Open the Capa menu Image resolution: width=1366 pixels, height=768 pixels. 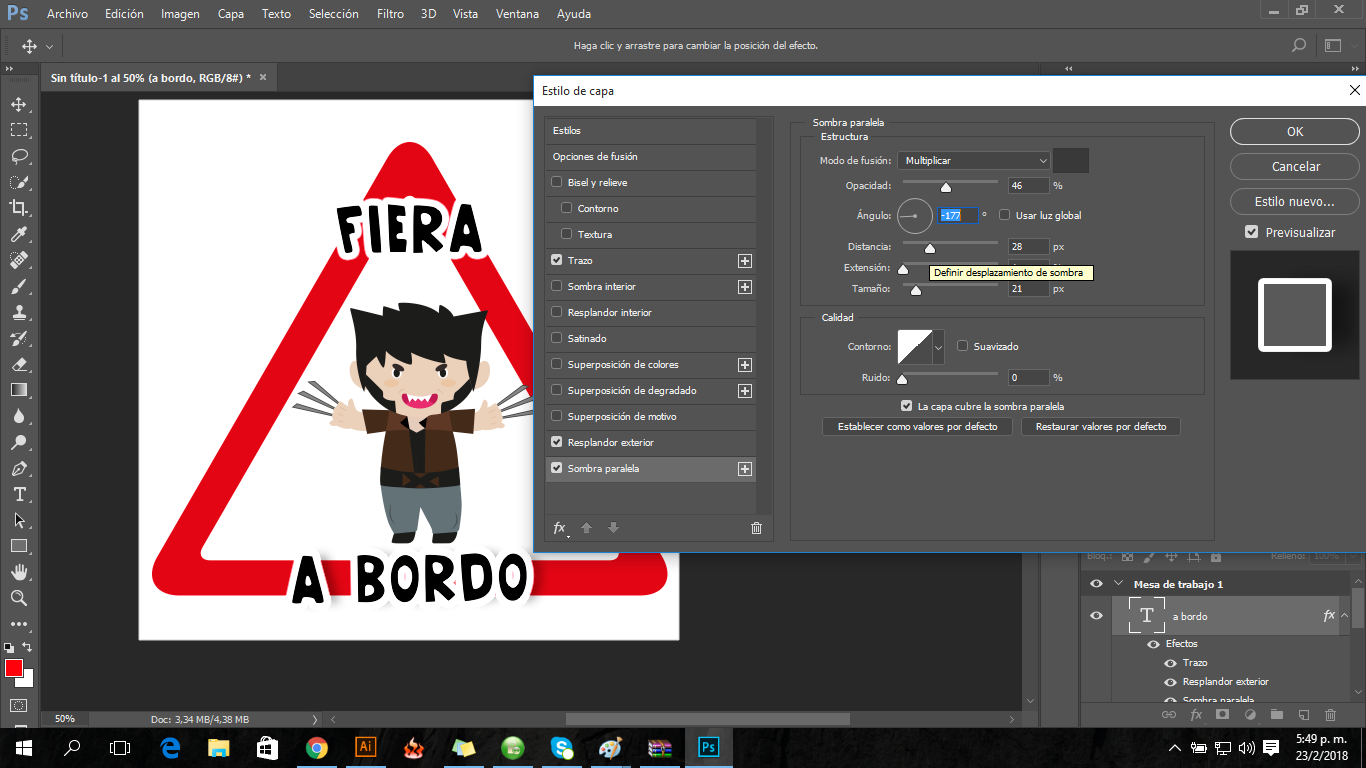(x=231, y=14)
